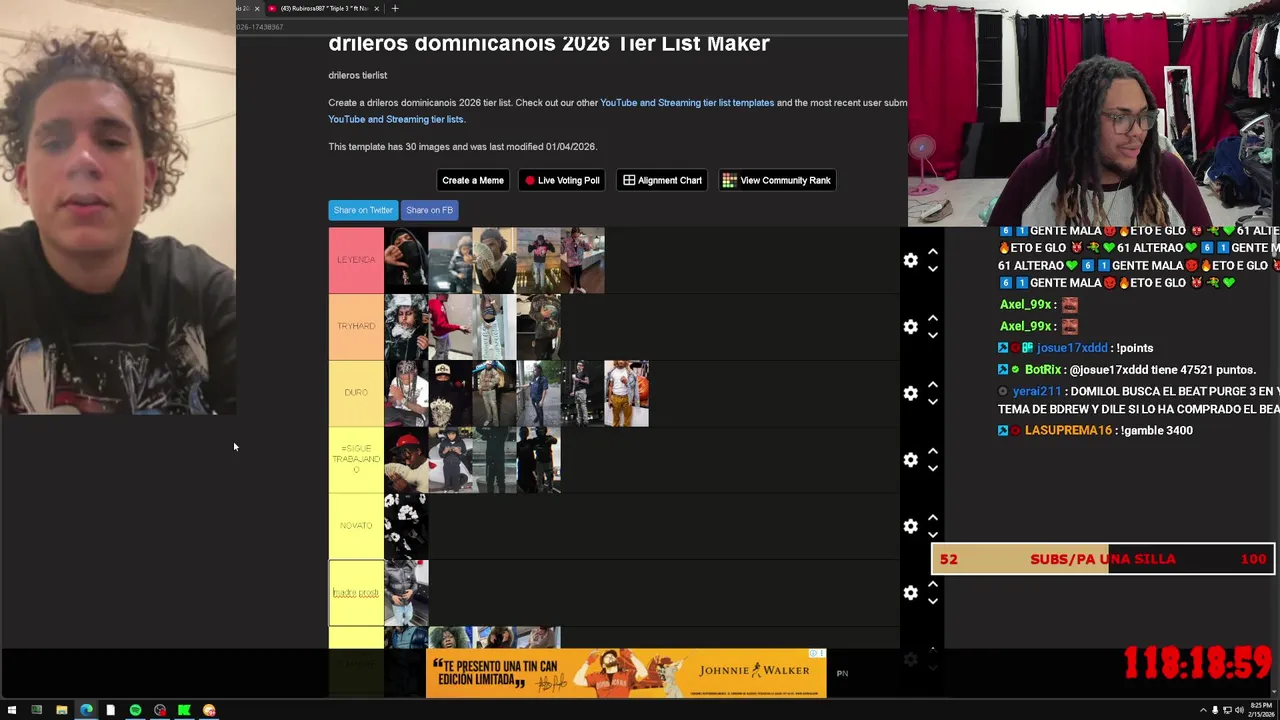The image size is (1280, 720).
Task: Open settings gear for LEYENDA tier
Action: tap(910, 260)
